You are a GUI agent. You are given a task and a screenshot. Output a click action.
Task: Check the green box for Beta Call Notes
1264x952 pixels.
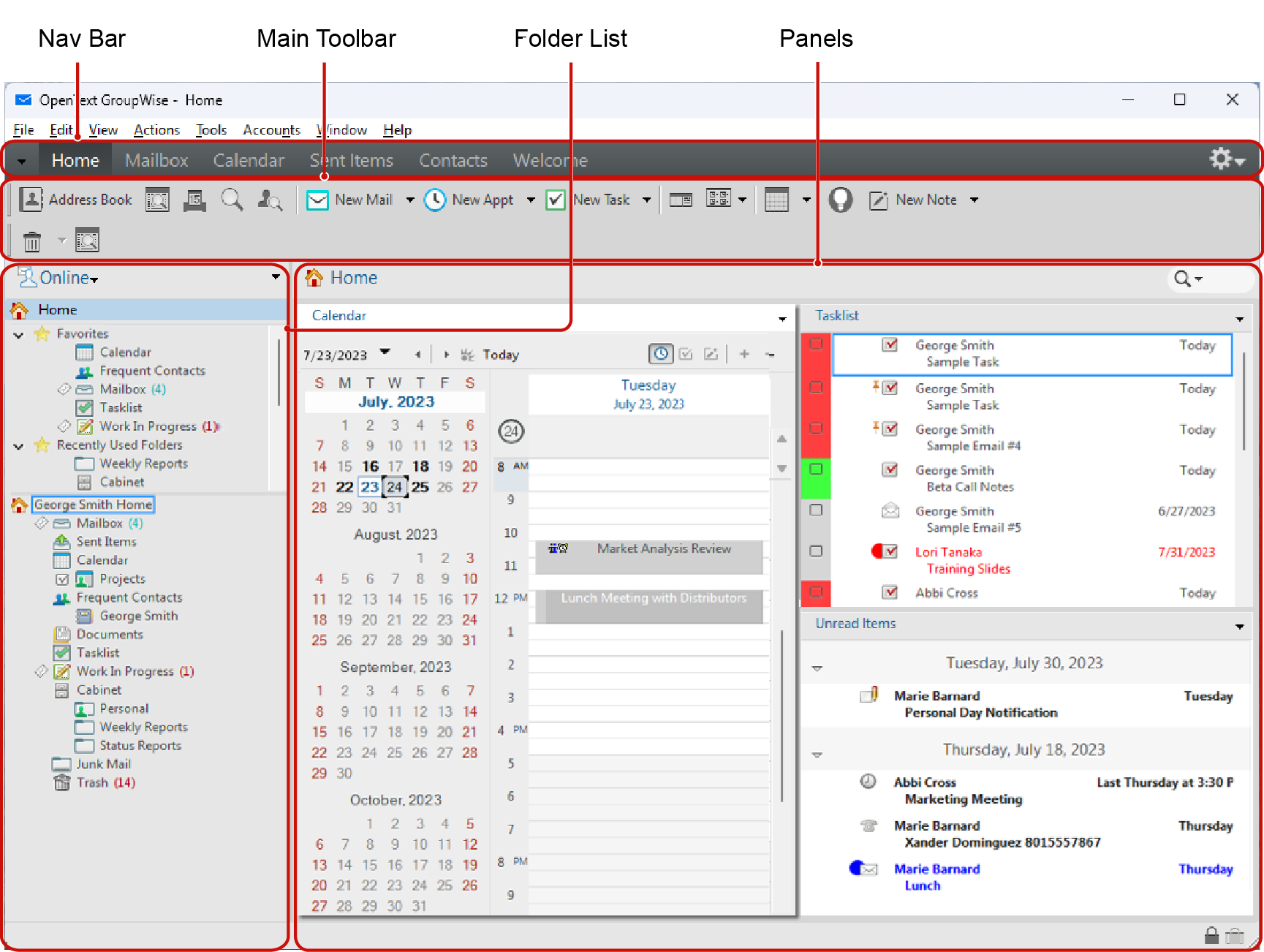click(817, 469)
